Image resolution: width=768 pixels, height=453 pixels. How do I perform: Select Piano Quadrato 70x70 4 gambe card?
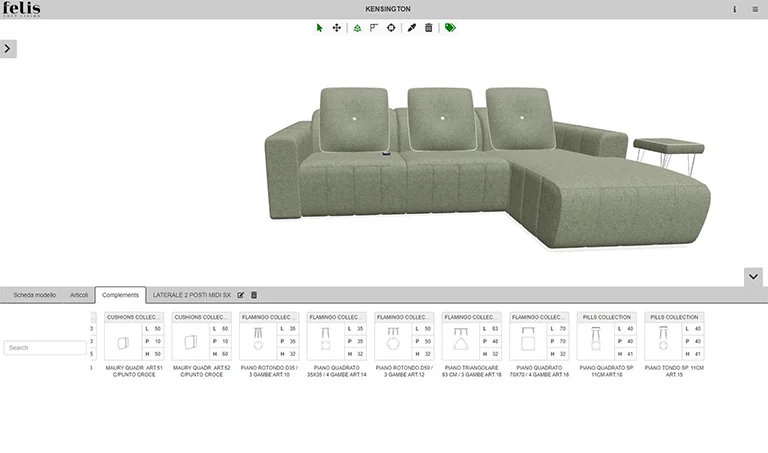(x=539, y=345)
